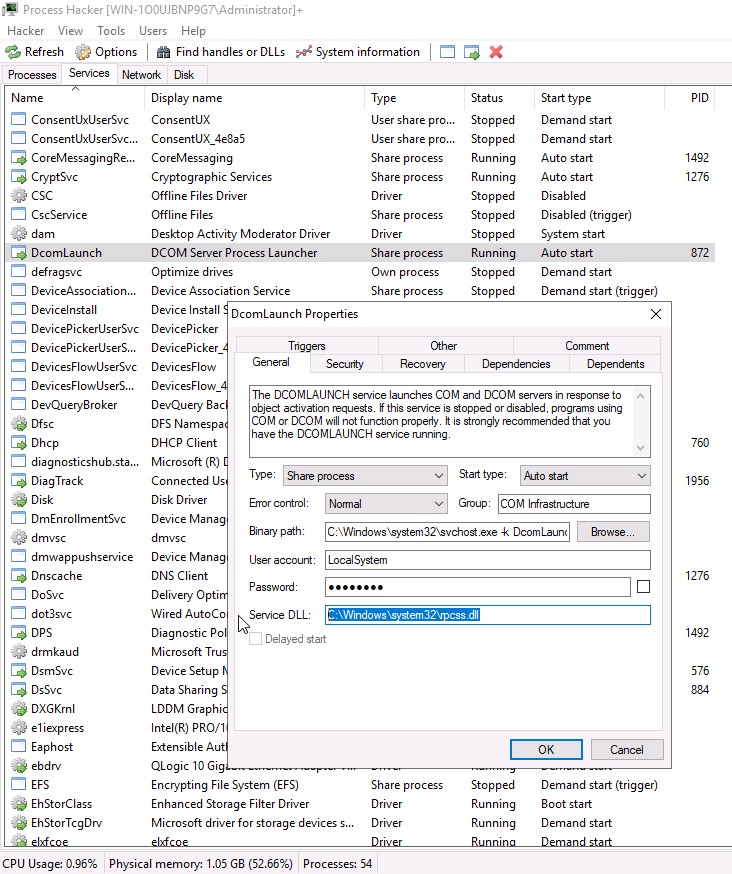Close the DcomLaunch Properties dialog

[x=656, y=314]
